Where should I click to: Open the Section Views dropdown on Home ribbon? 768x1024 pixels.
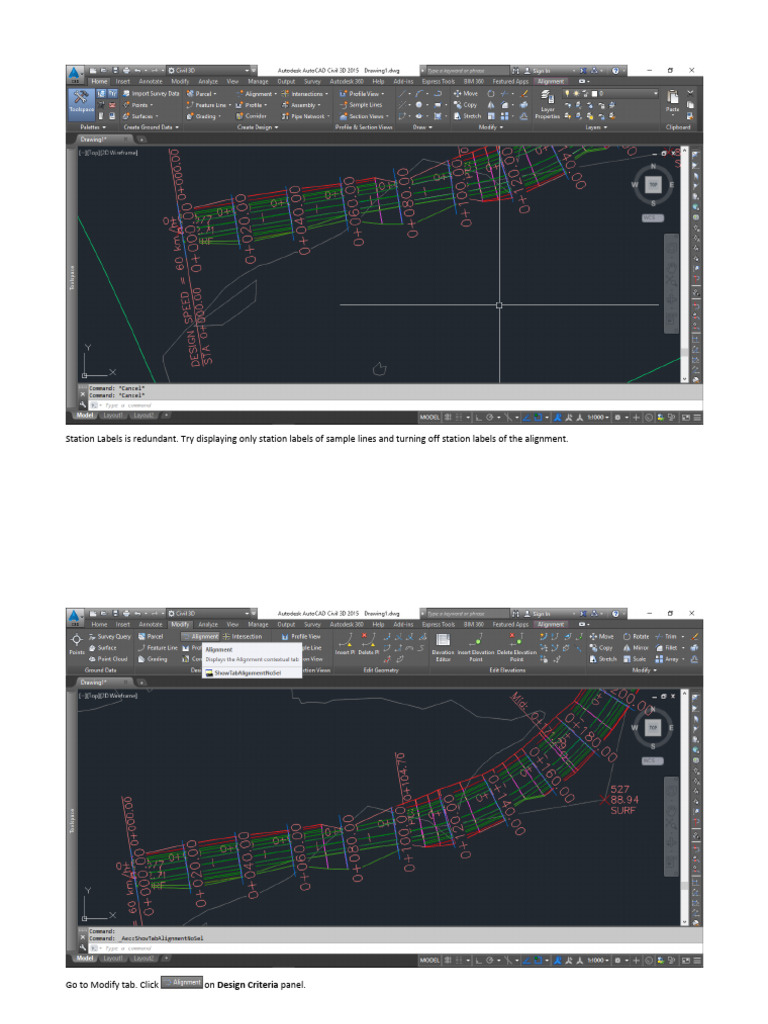364,116
